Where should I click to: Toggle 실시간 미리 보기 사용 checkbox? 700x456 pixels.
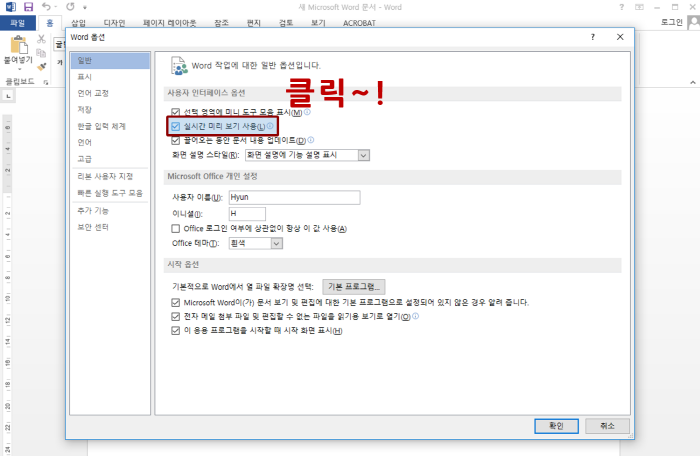175,126
